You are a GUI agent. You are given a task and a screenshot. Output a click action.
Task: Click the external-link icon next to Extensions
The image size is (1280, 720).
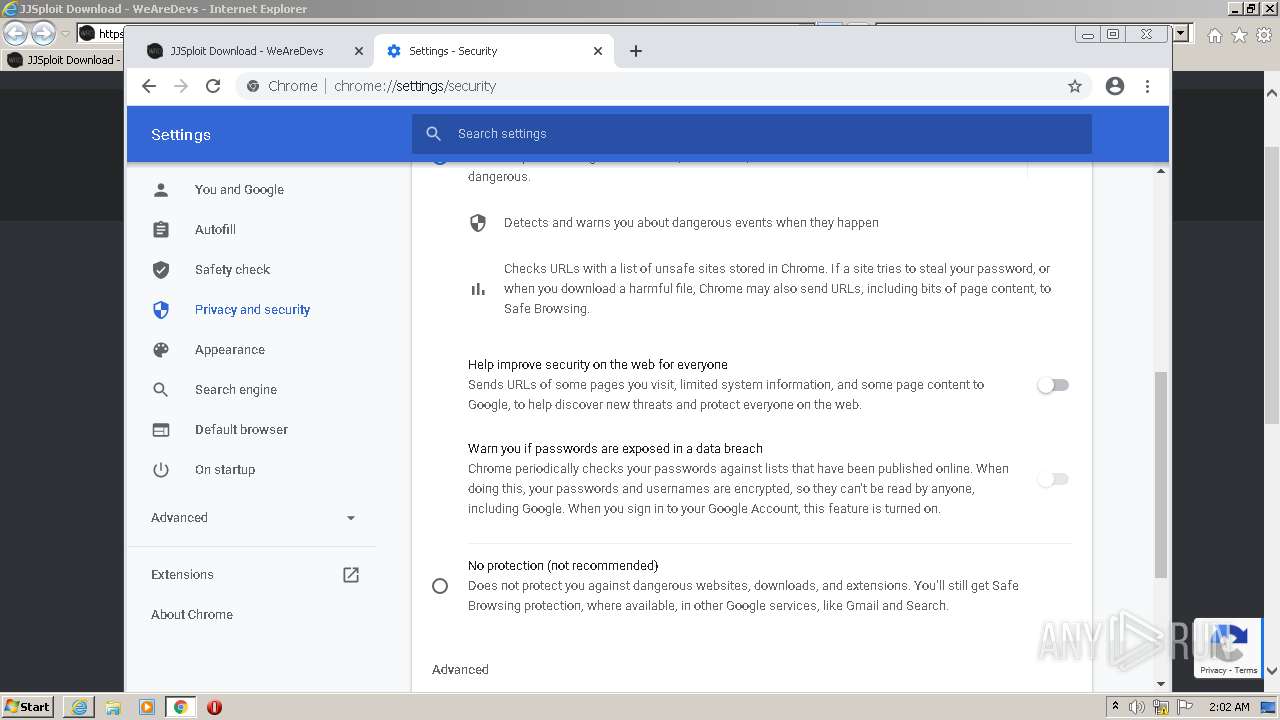351,575
